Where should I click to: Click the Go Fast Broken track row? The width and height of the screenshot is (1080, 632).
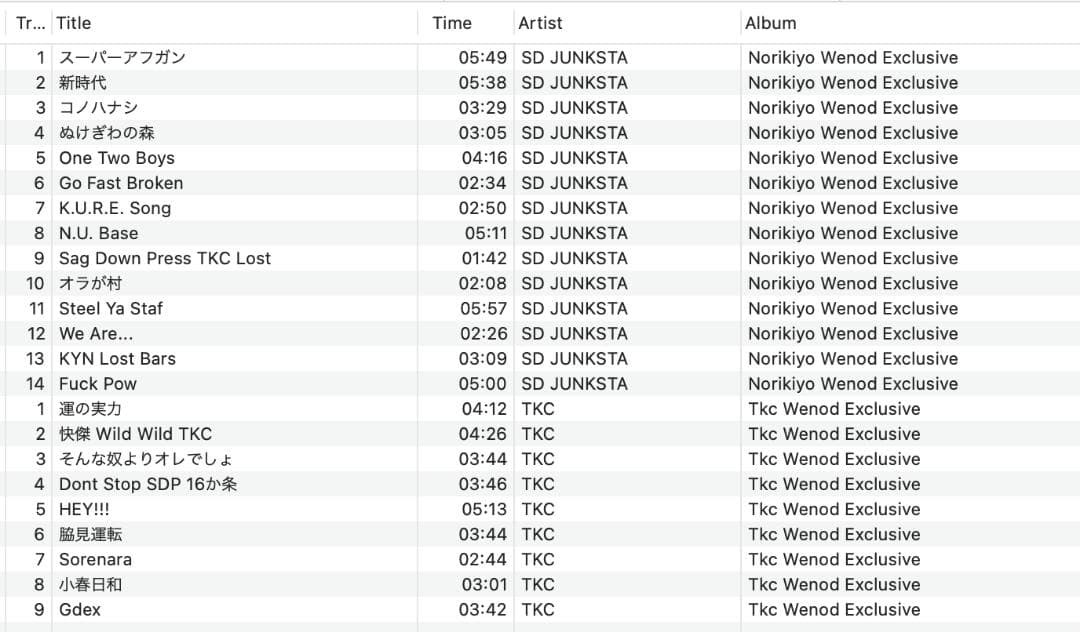tap(121, 183)
